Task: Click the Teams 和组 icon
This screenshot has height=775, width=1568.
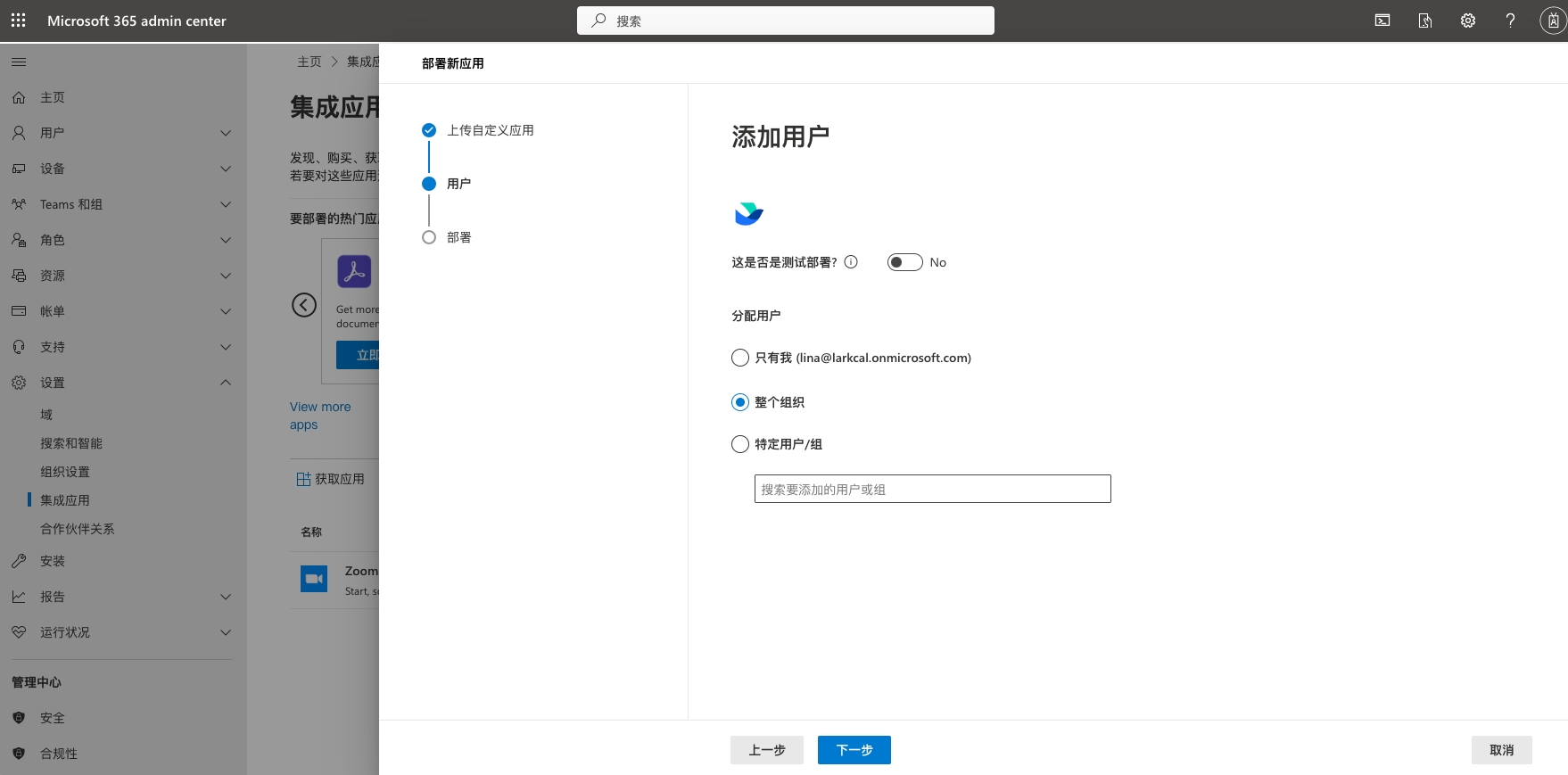Action: click(19, 204)
